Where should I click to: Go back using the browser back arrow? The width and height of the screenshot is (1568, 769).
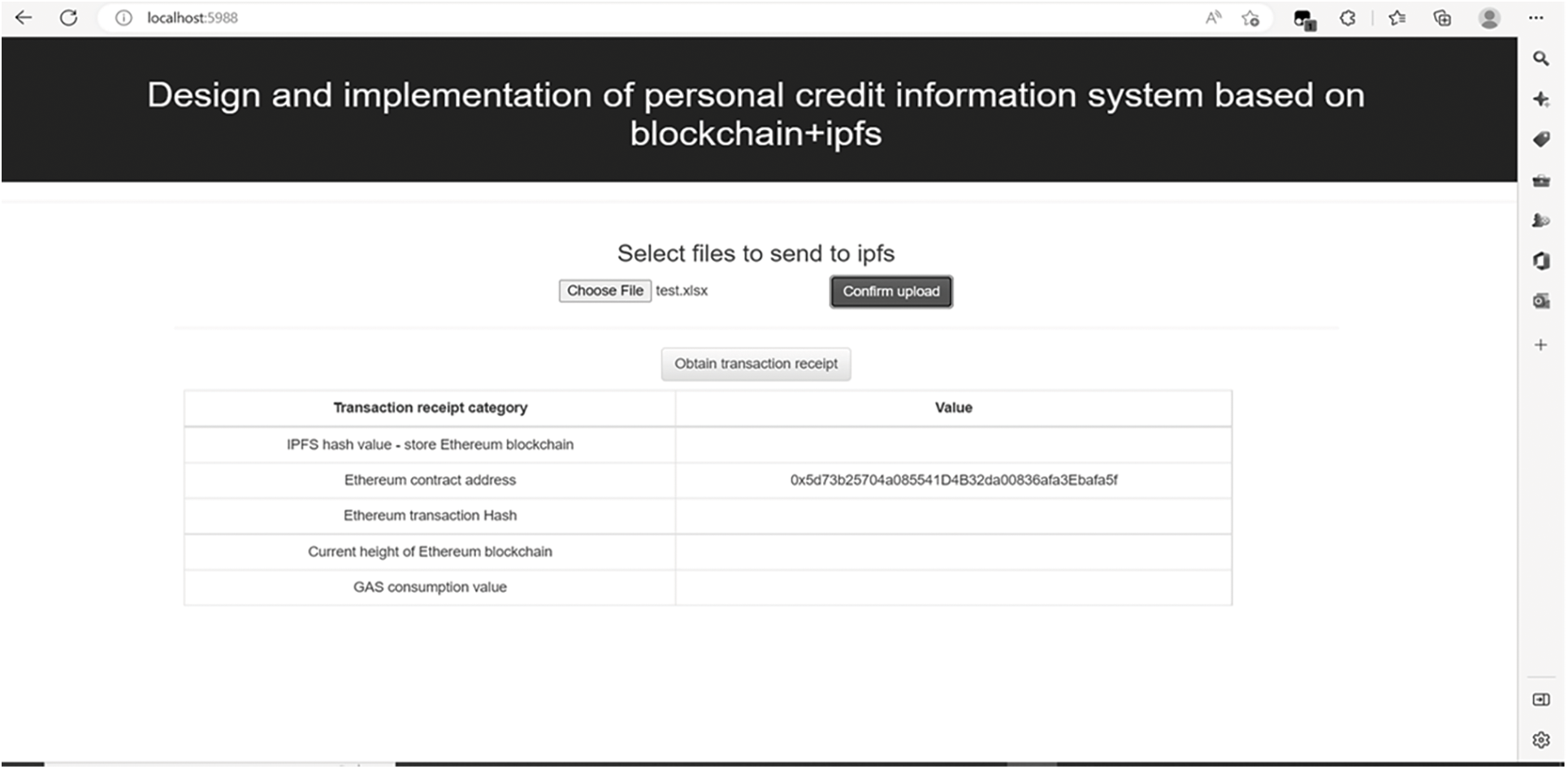coord(24,17)
